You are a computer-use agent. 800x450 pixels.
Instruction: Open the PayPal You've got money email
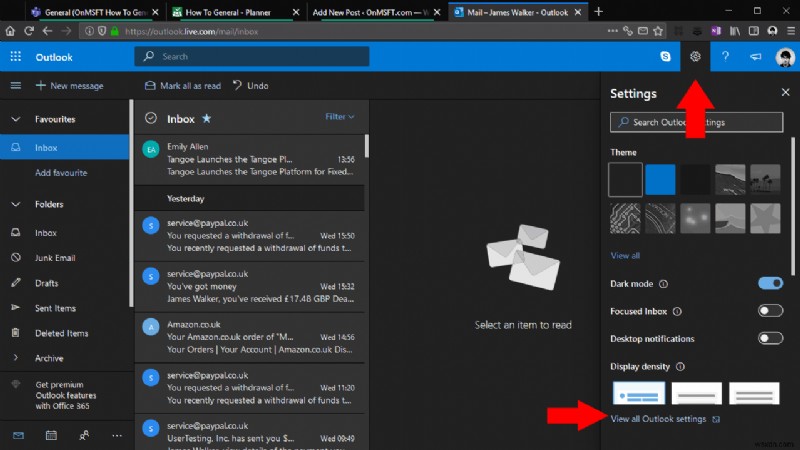pyautogui.click(x=250, y=287)
